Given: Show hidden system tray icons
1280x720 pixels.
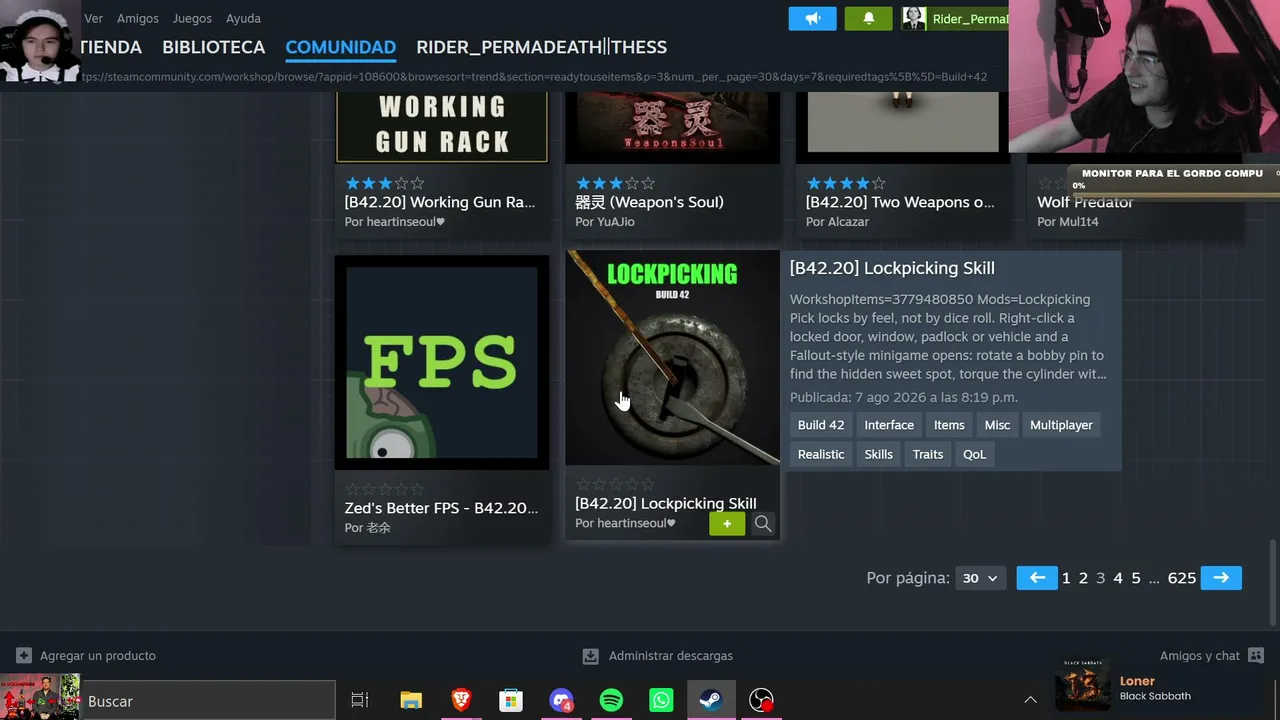Looking at the screenshot, I should click(x=1030, y=700).
